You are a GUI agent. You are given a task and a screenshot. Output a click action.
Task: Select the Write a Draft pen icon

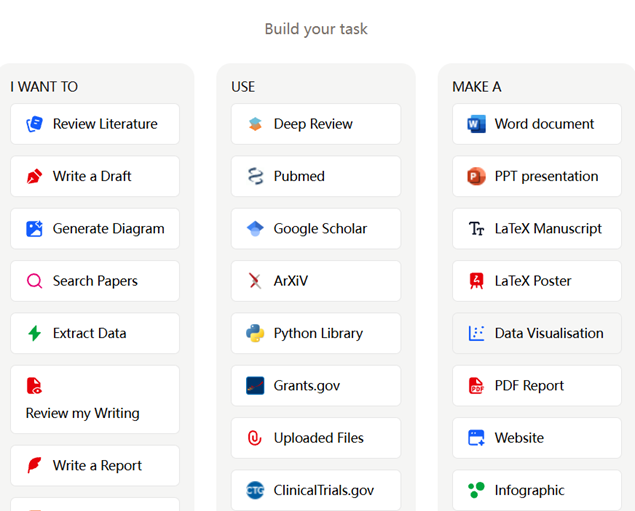(x=35, y=177)
